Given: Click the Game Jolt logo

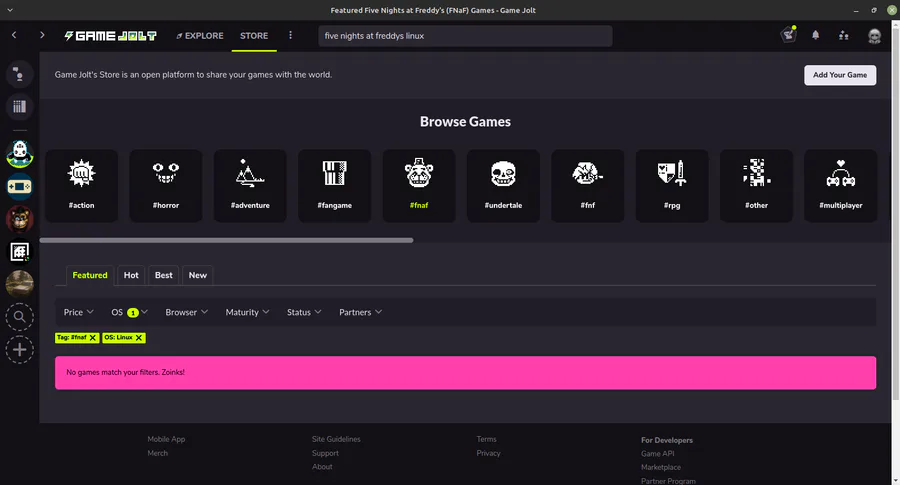Looking at the screenshot, I should [110, 36].
